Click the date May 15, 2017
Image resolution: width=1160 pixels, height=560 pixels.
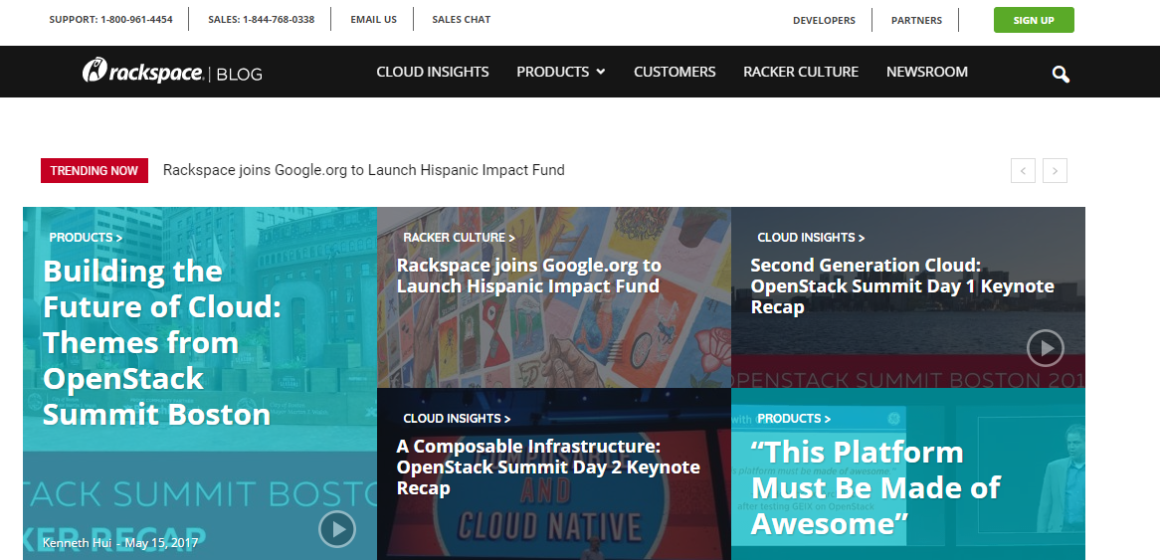[x=161, y=542]
